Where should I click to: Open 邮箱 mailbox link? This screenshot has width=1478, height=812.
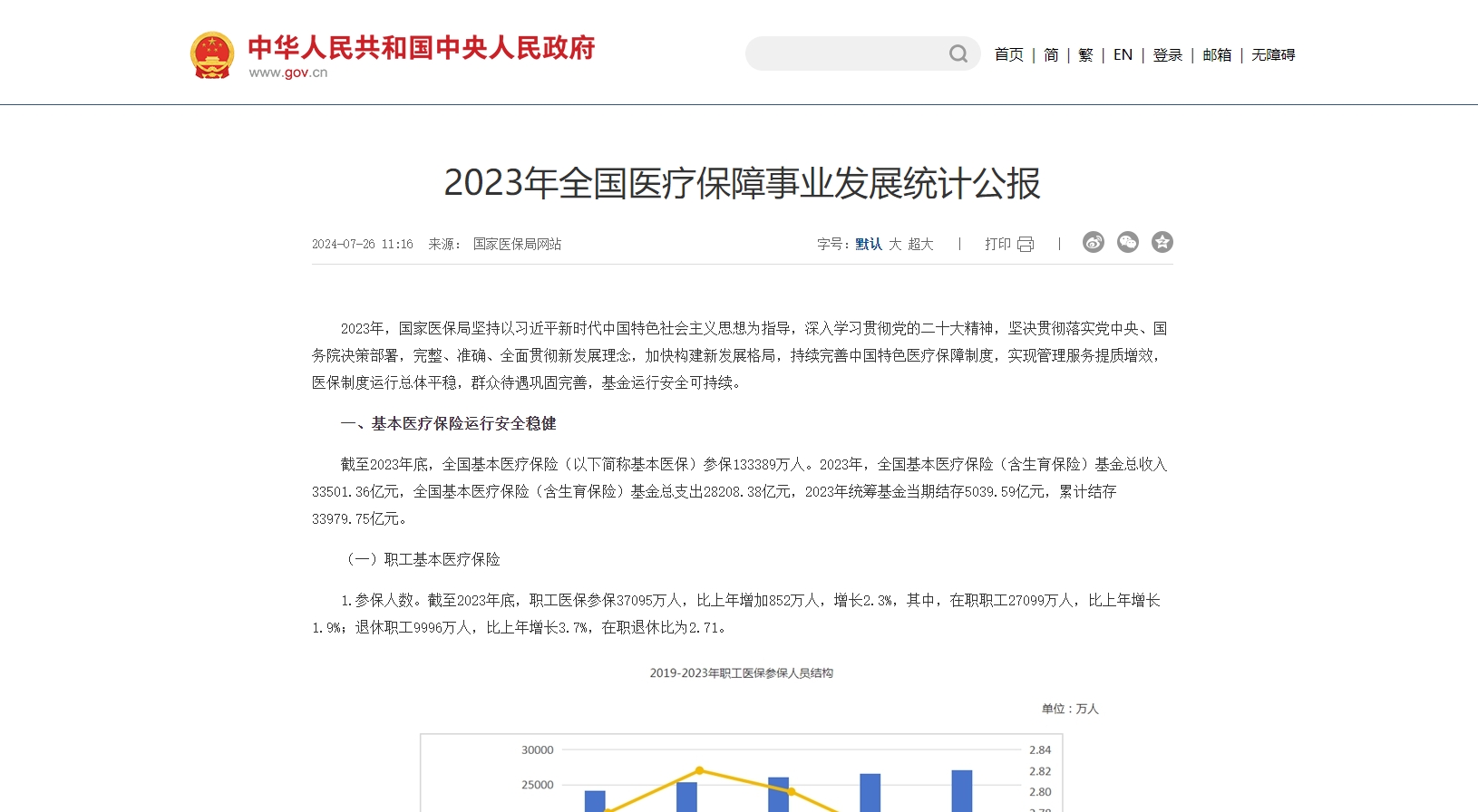point(1217,54)
